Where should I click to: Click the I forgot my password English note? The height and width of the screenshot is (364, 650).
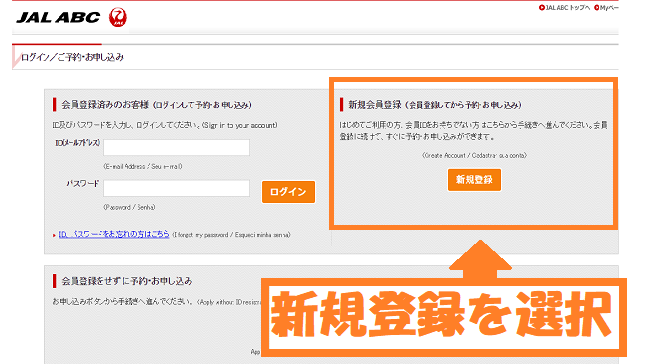[231, 235]
